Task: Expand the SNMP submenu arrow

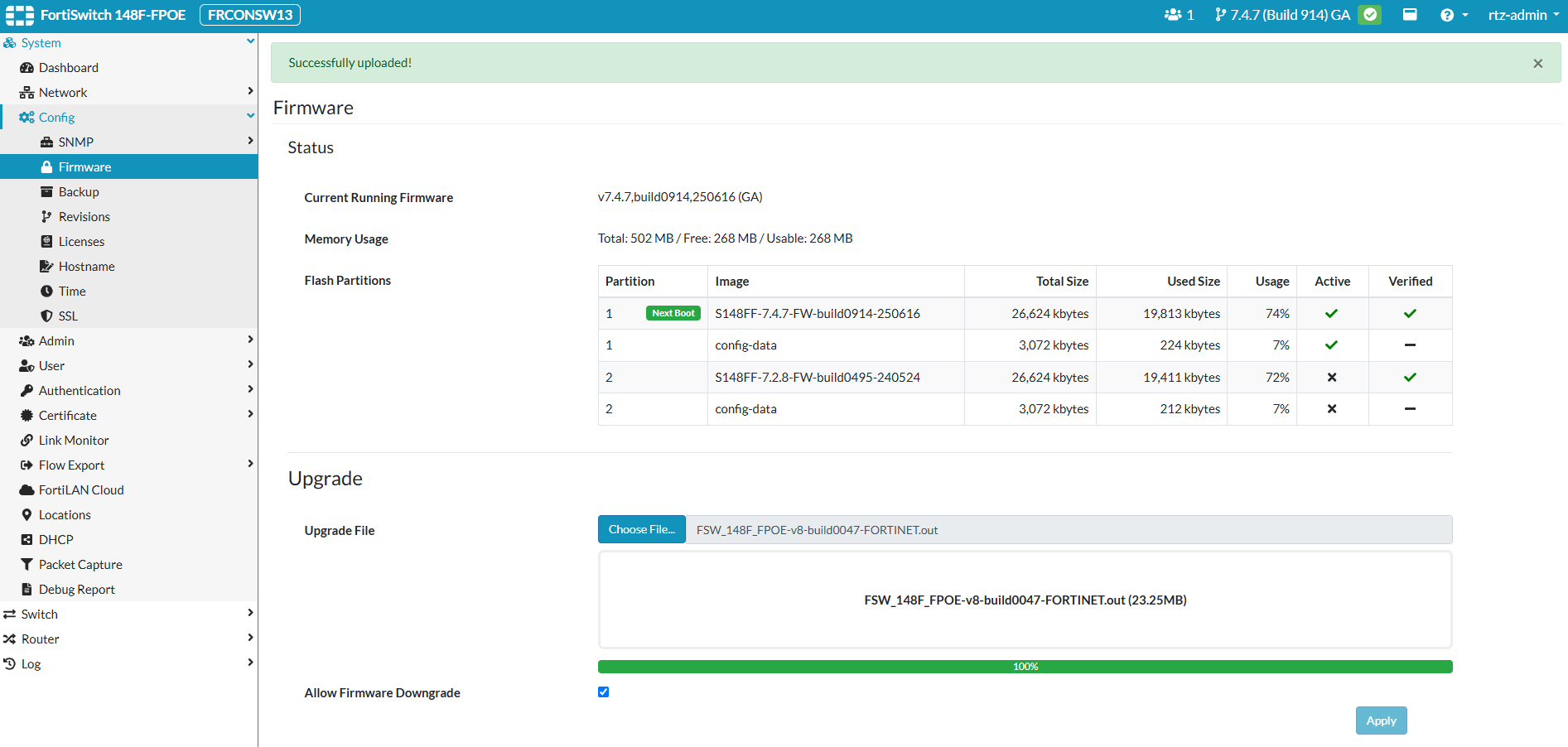Action: 250,141
